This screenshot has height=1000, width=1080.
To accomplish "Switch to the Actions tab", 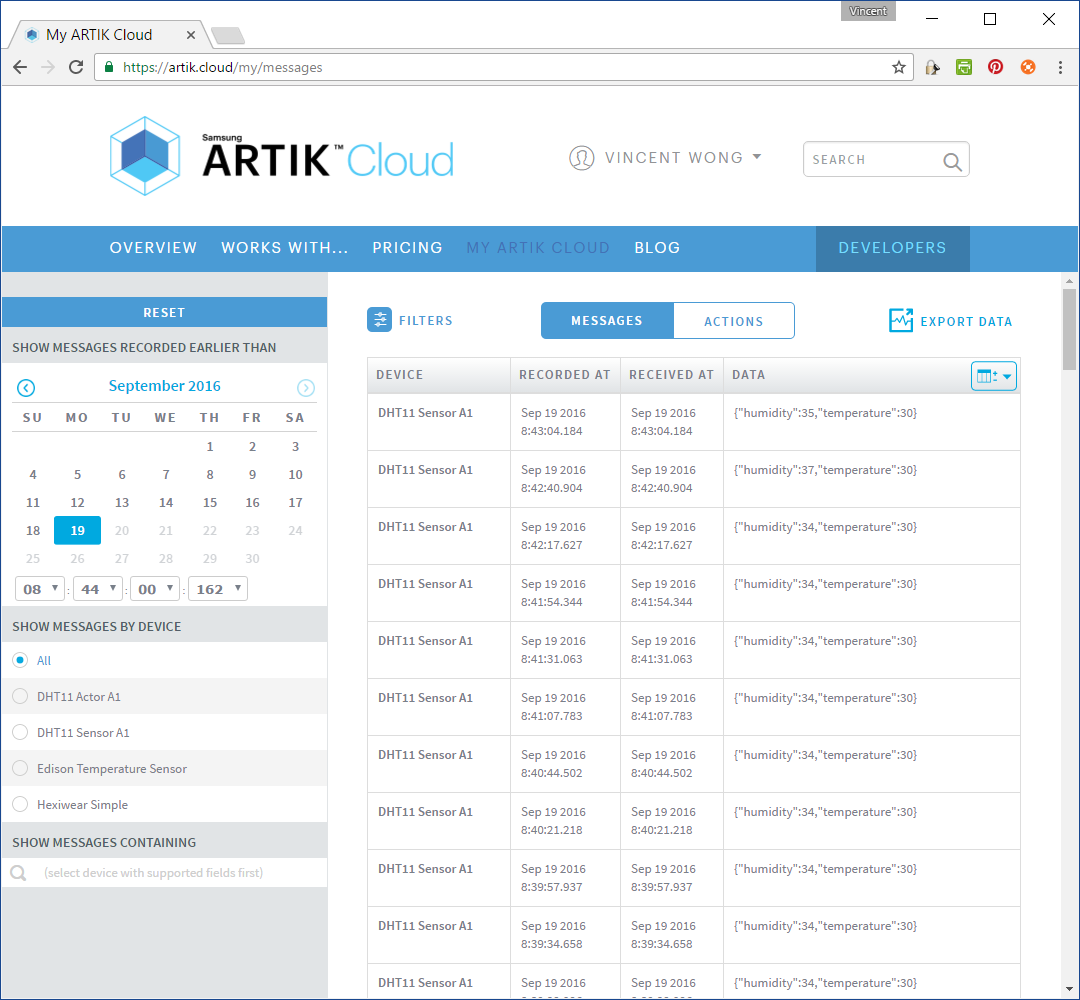I will coord(733,320).
